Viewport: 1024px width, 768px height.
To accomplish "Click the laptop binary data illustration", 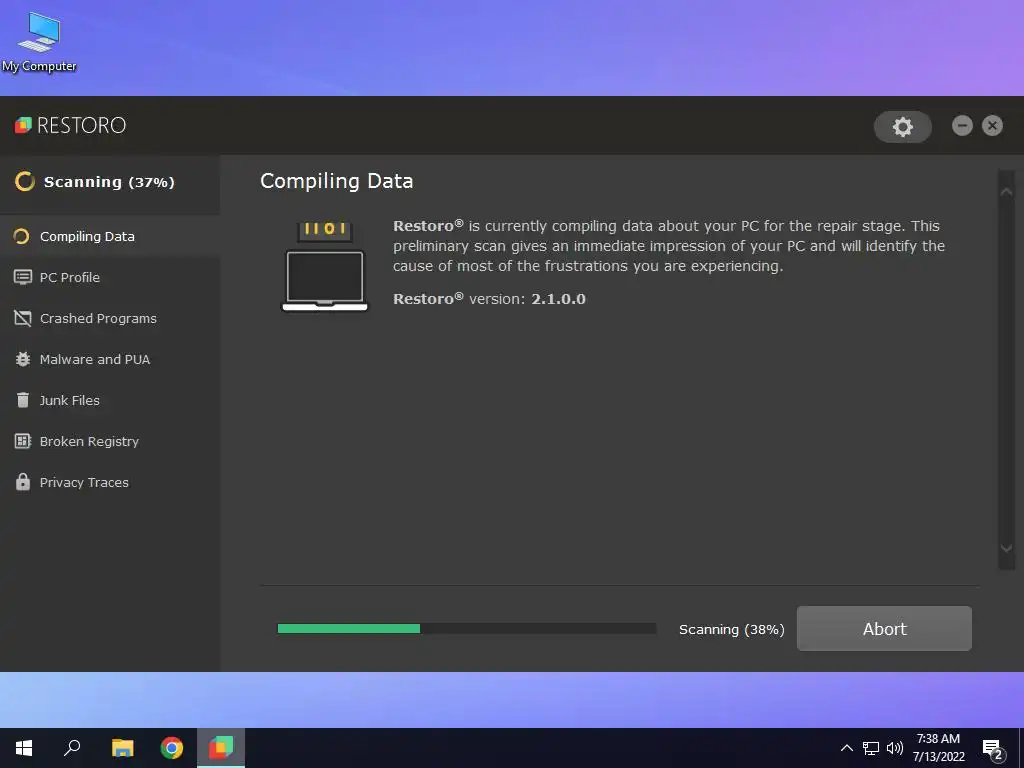I will coord(325,266).
